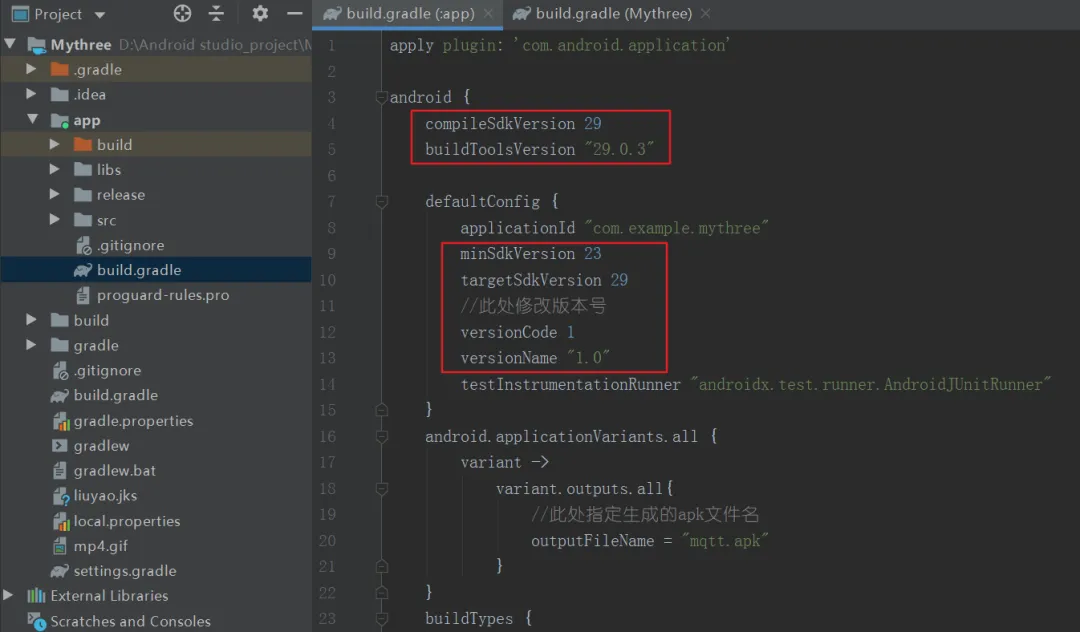Close the build.gradle (Mythree) tab
The height and width of the screenshot is (632, 1080).
pyautogui.click(x=705, y=14)
